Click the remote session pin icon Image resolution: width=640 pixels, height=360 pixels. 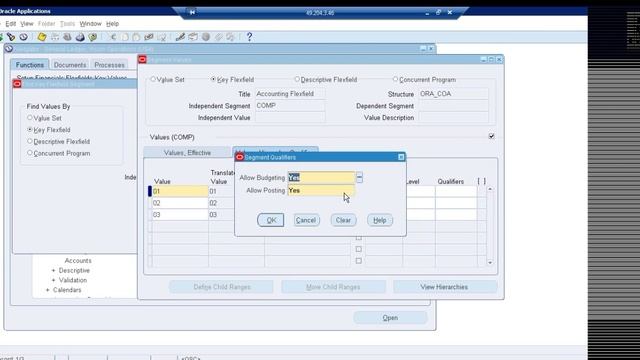tap(192, 12)
